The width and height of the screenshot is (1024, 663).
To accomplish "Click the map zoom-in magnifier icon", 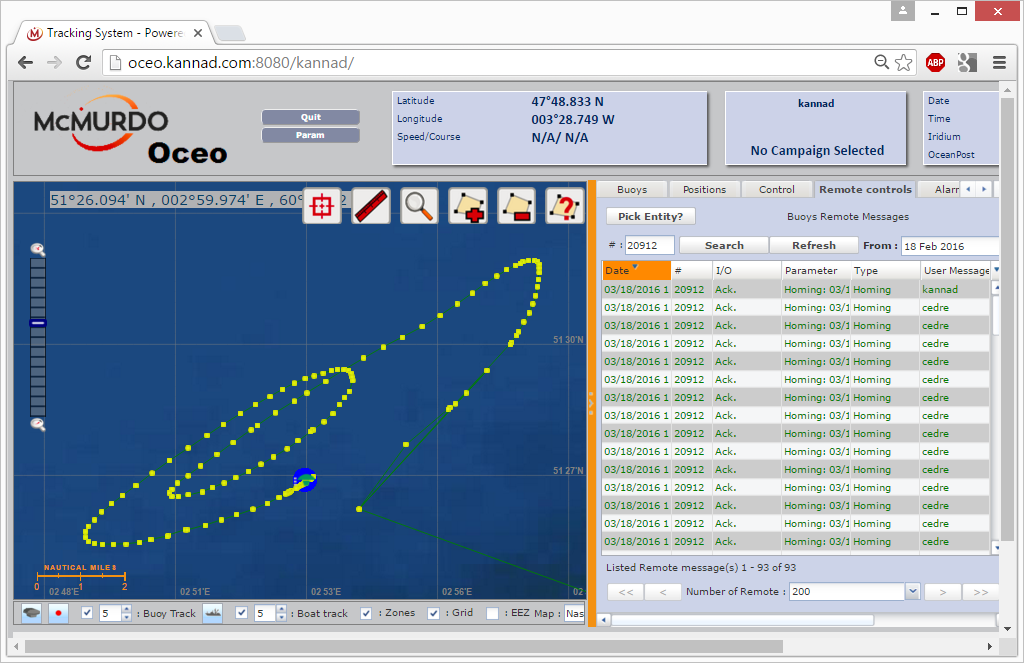I will coord(38,249).
